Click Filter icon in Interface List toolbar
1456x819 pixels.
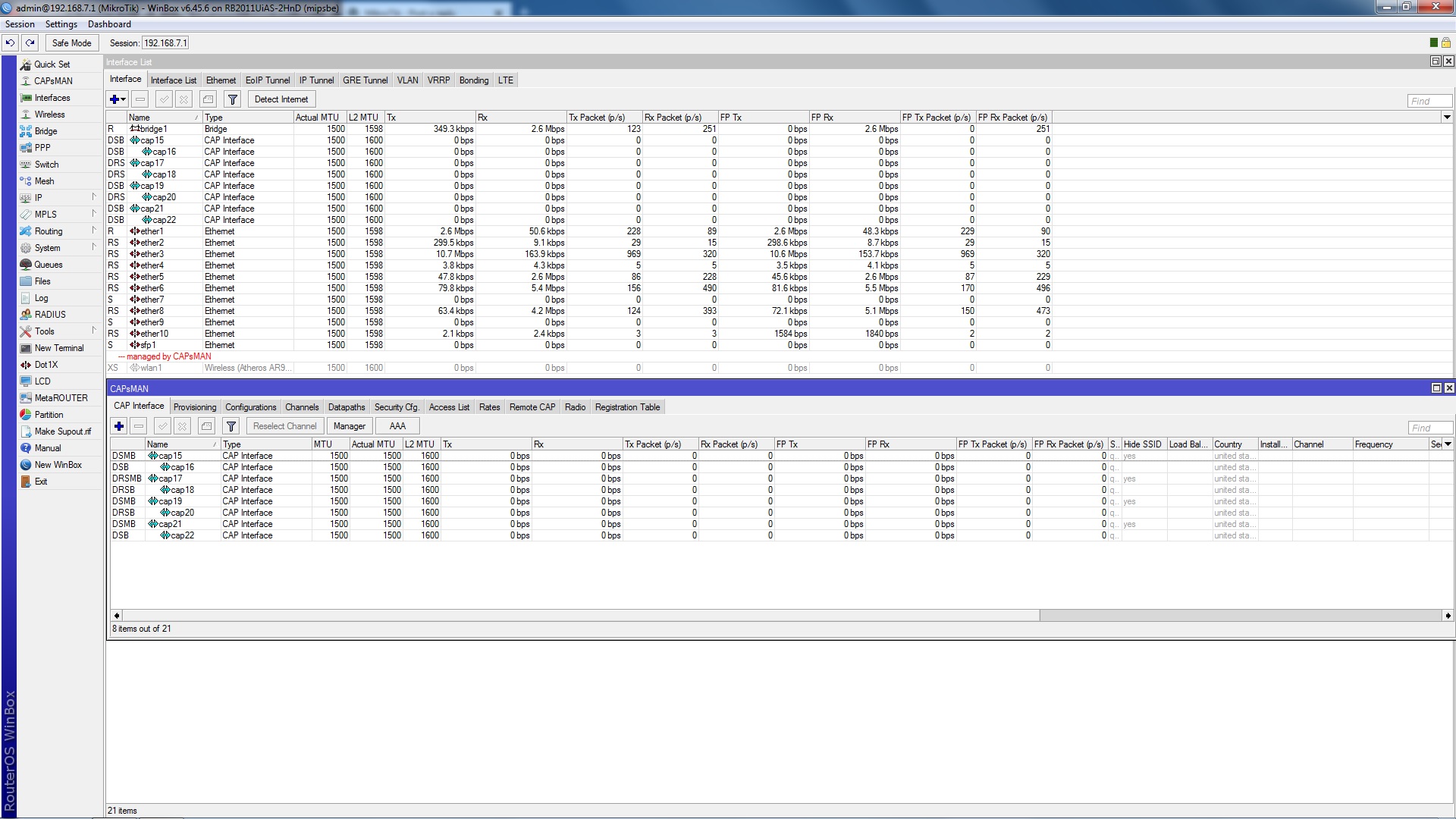tap(232, 99)
